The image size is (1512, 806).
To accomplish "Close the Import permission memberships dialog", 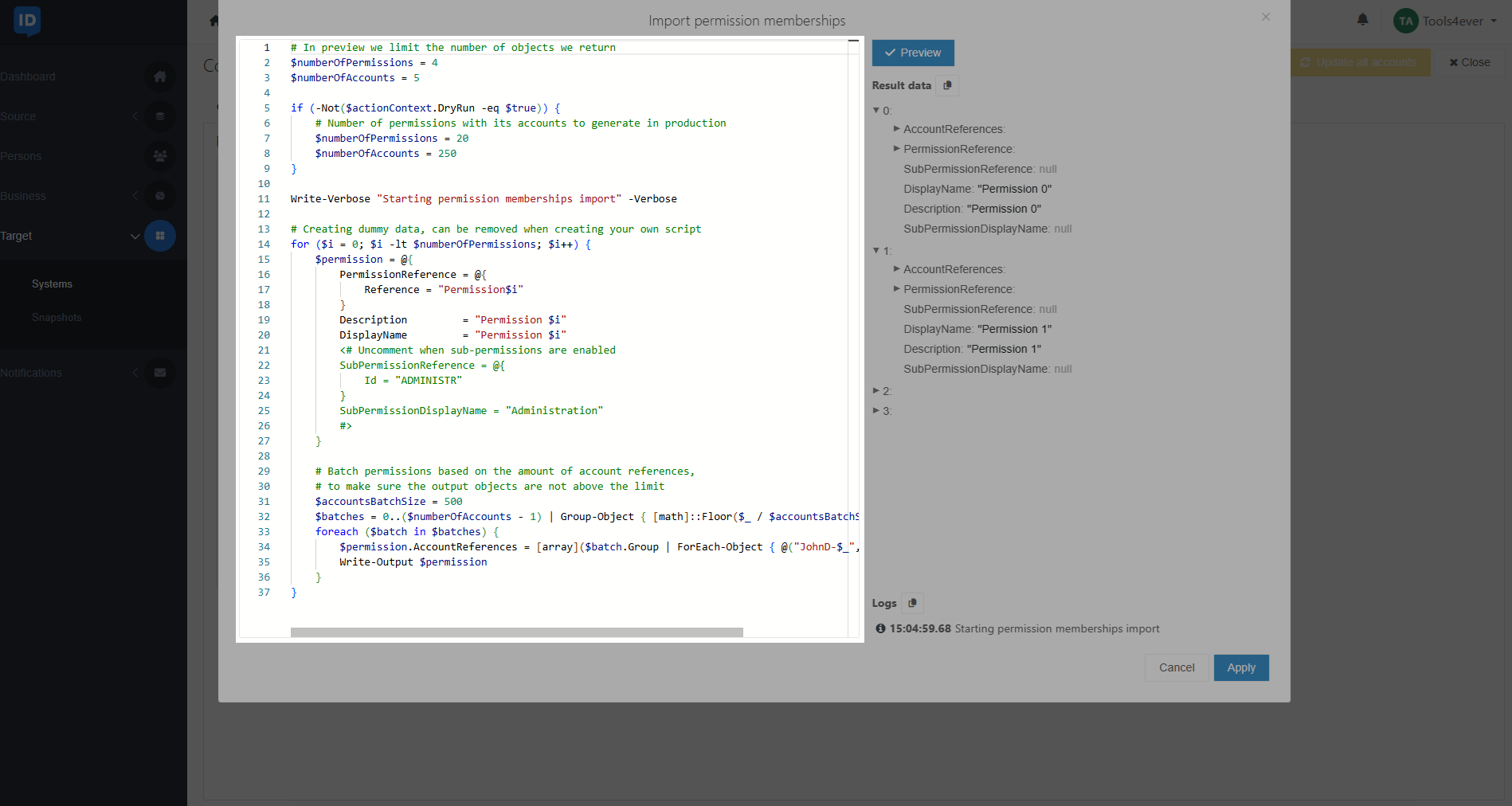I will point(1266,17).
